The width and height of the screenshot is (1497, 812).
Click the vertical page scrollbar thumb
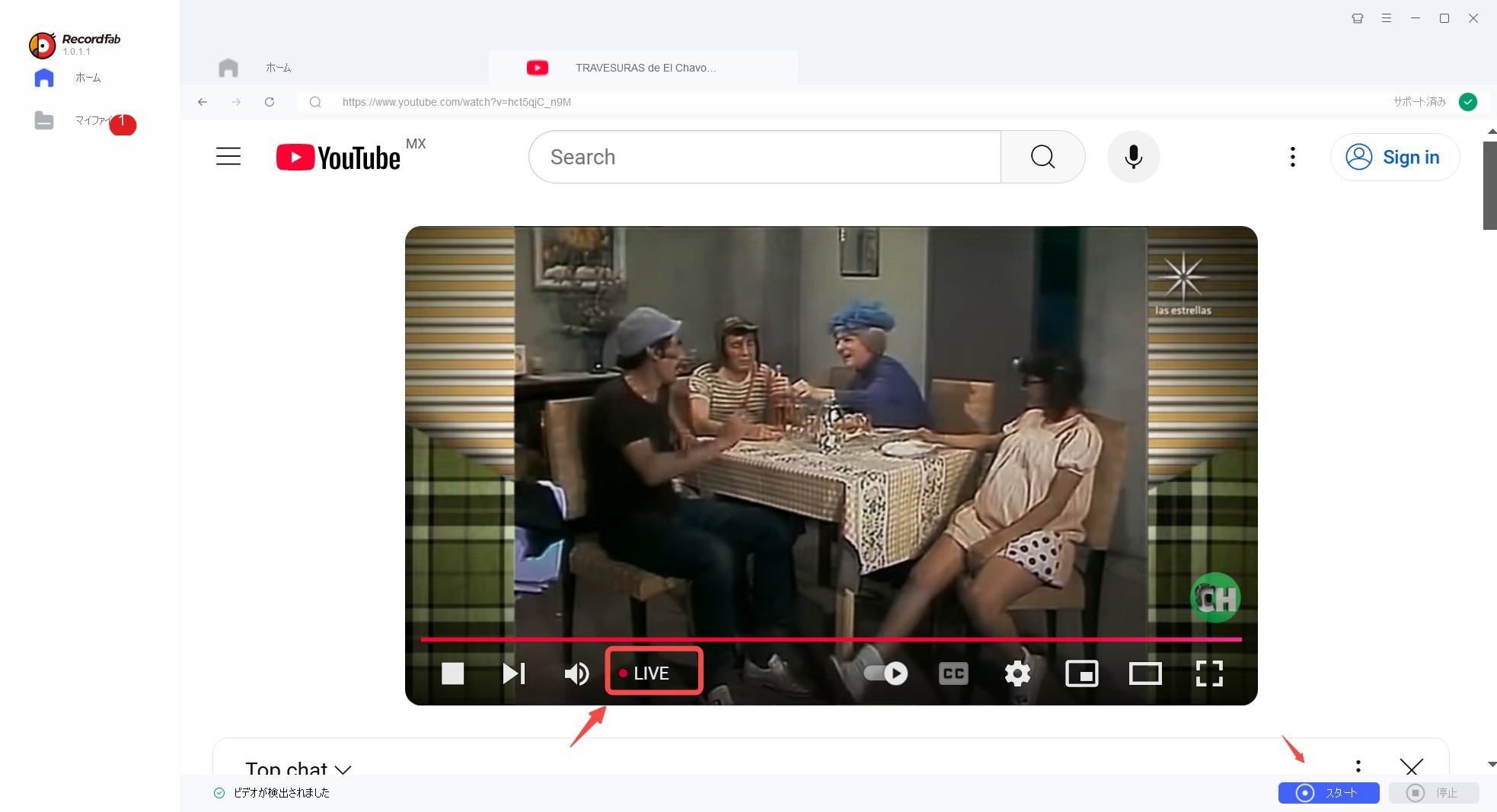pos(1490,185)
